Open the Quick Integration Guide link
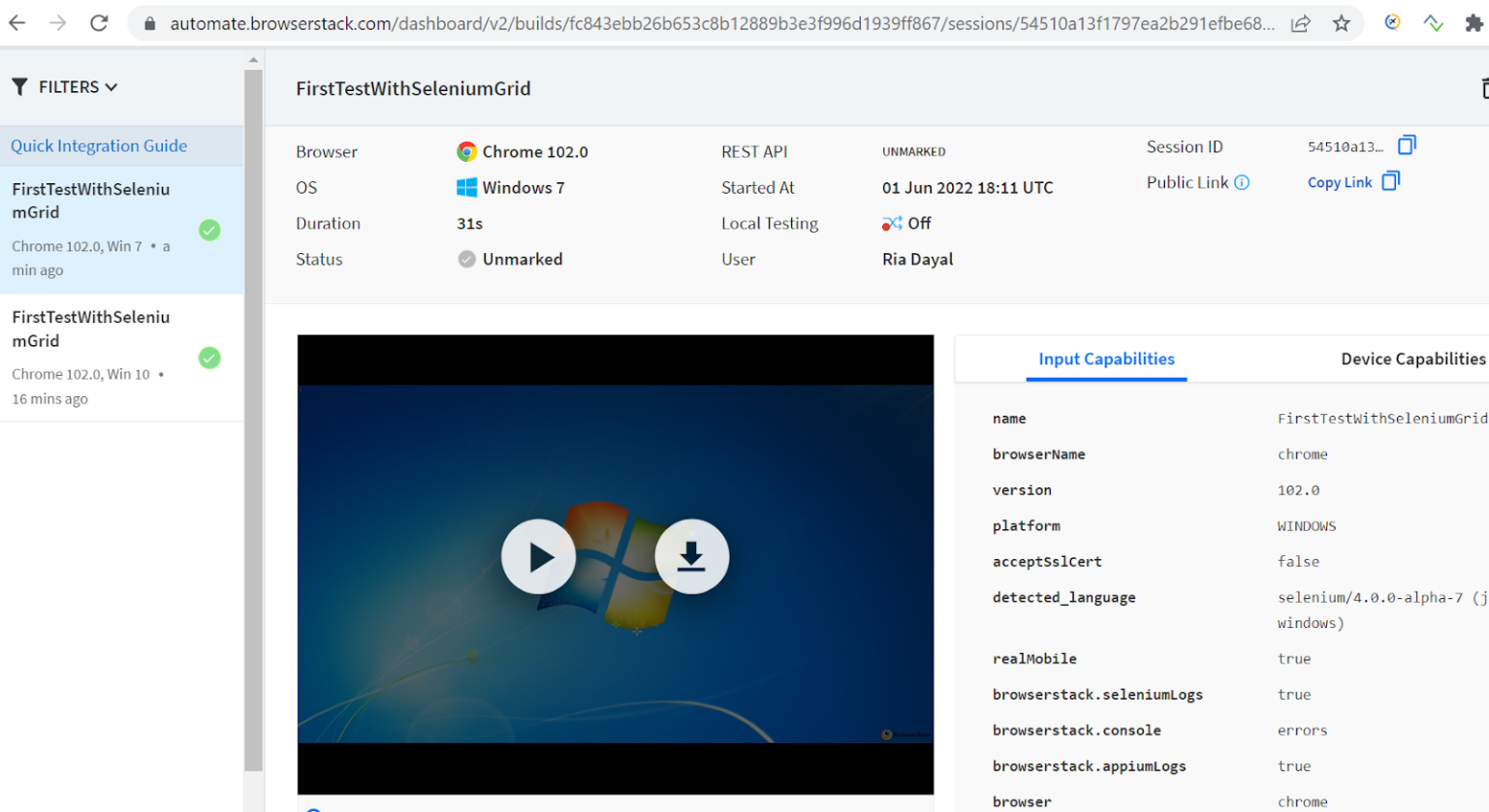 pos(99,145)
